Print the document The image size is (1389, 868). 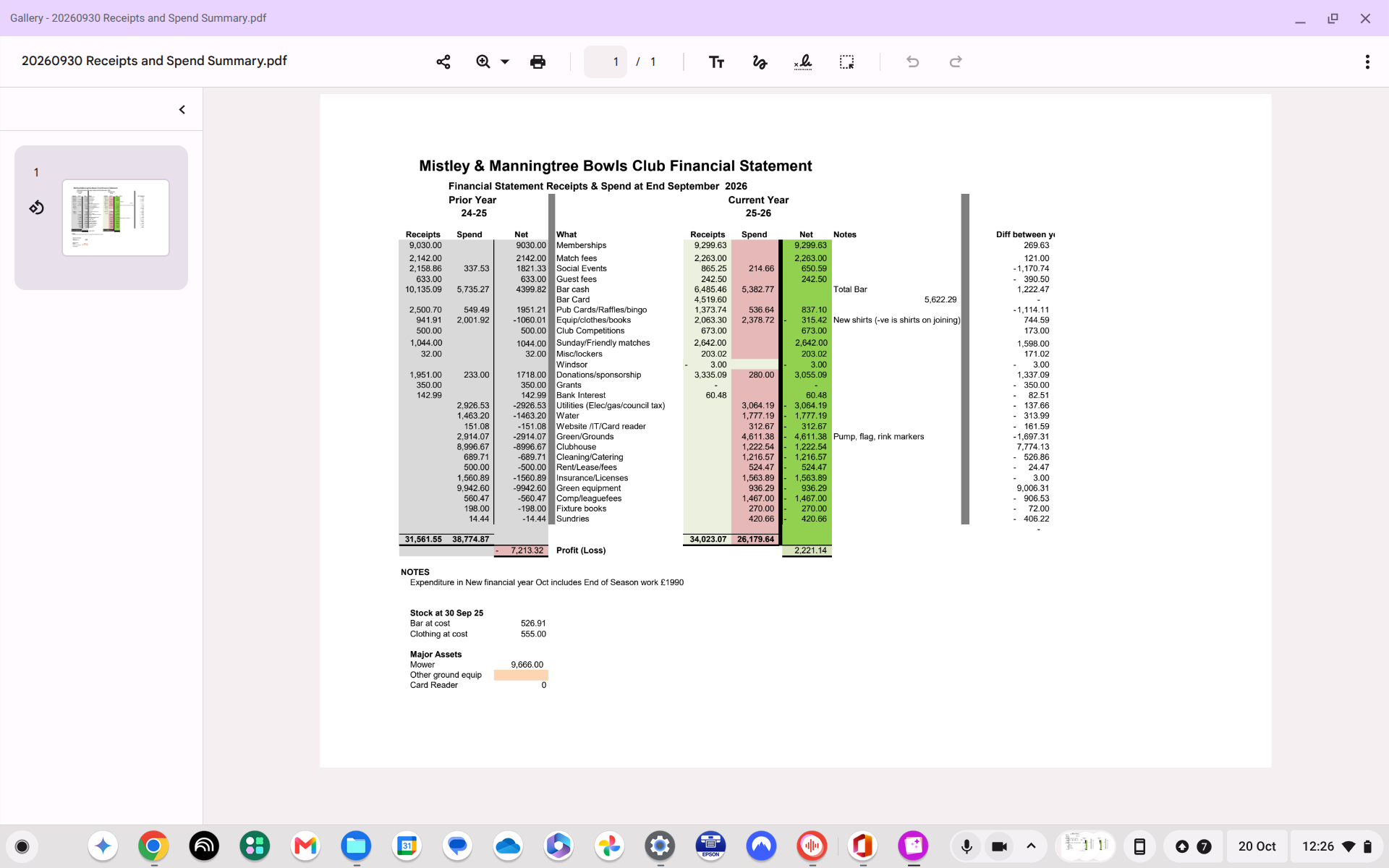(538, 61)
